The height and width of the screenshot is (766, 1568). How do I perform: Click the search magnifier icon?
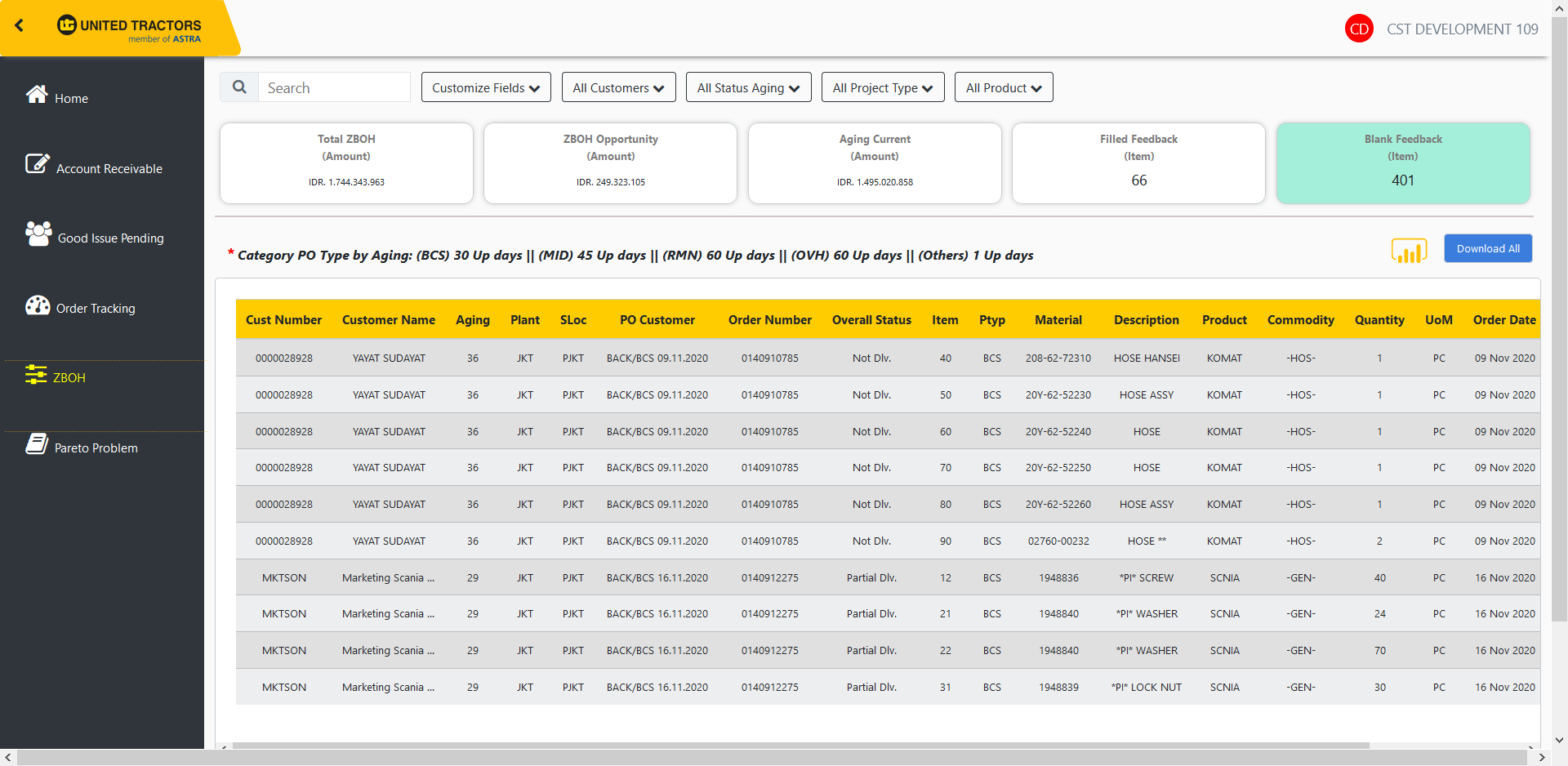(x=239, y=87)
